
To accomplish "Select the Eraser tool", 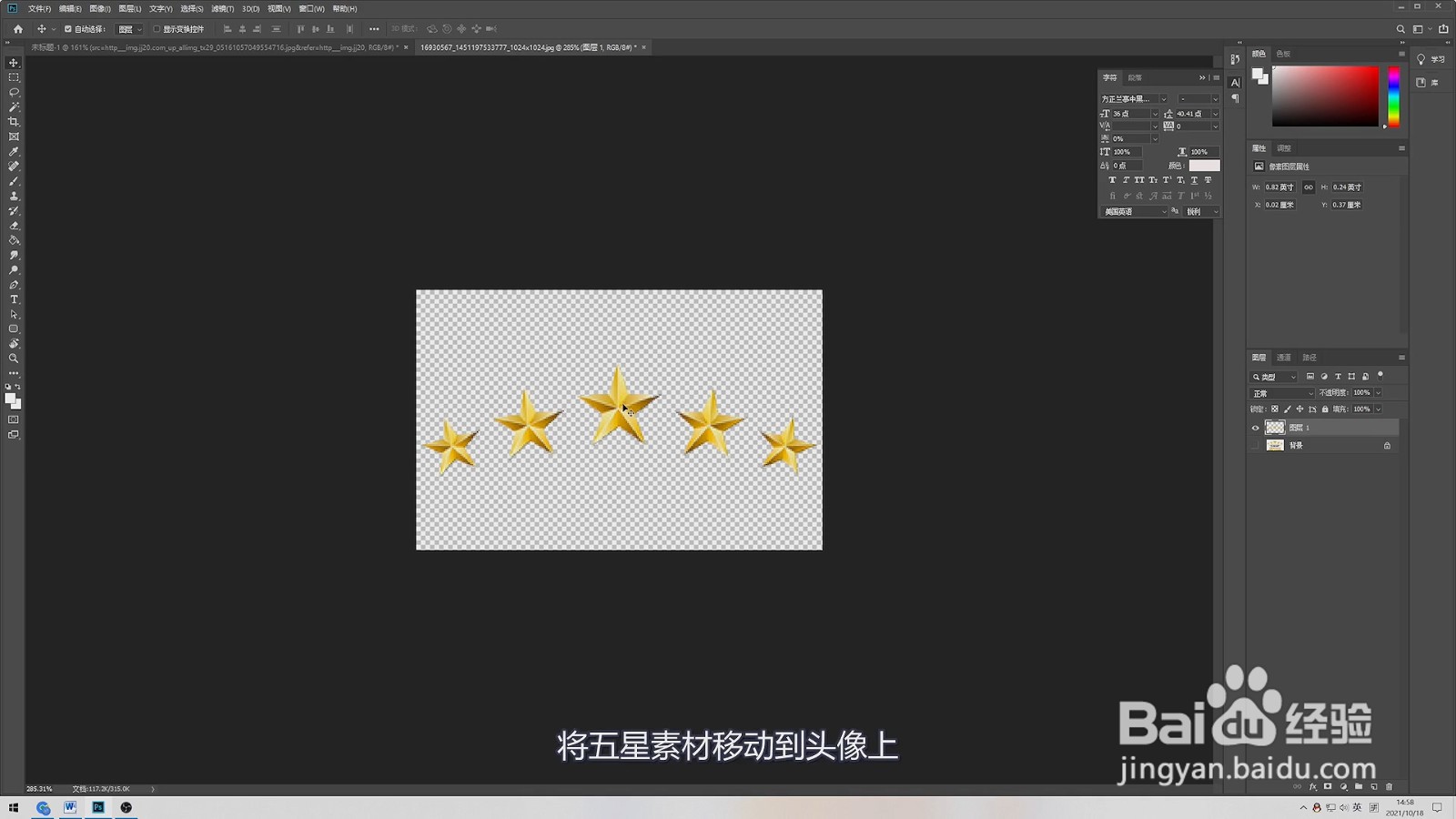I will [x=14, y=226].
